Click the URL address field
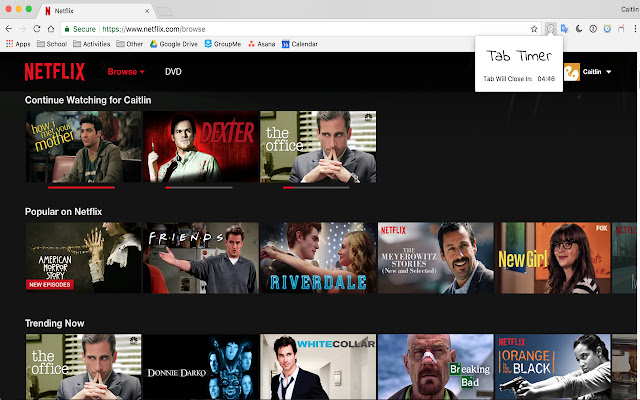Screen dimensions: 640x400 [x=302, y=29]
